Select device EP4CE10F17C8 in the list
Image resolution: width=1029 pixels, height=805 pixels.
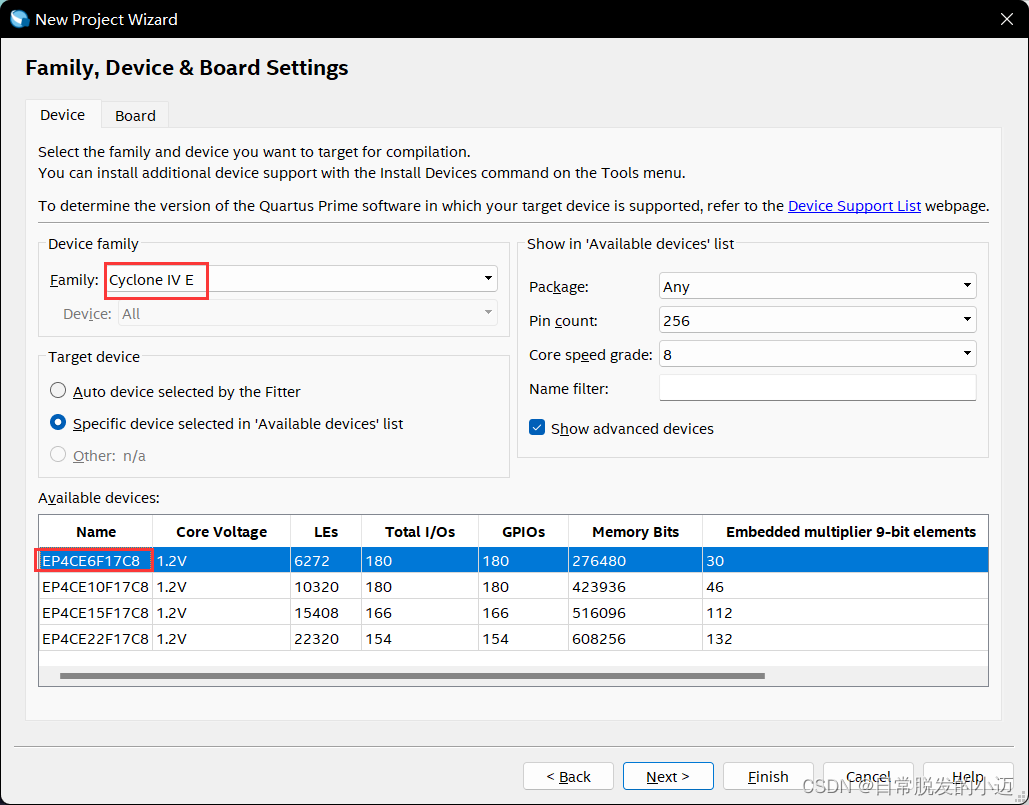click(95, 587)
